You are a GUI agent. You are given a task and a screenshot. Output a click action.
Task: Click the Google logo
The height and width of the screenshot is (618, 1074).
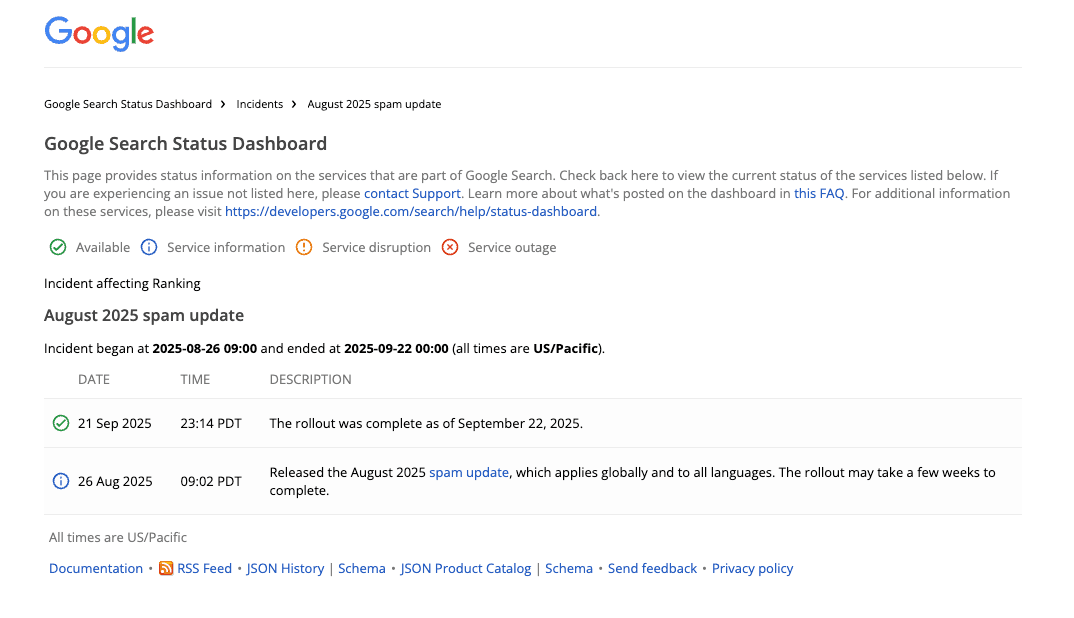(99, 34)
